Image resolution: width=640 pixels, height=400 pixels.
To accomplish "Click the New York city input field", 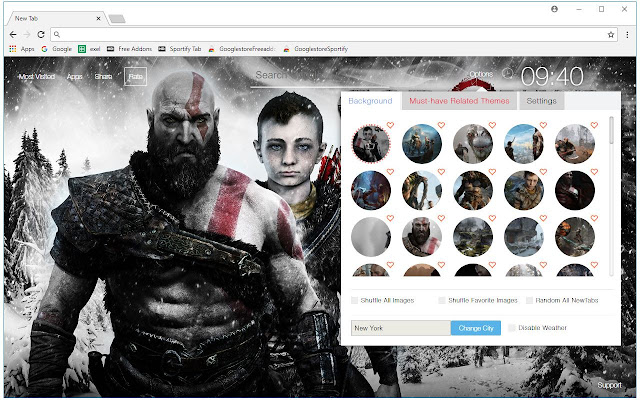I will pyautogui.click(x=401, y=328).
